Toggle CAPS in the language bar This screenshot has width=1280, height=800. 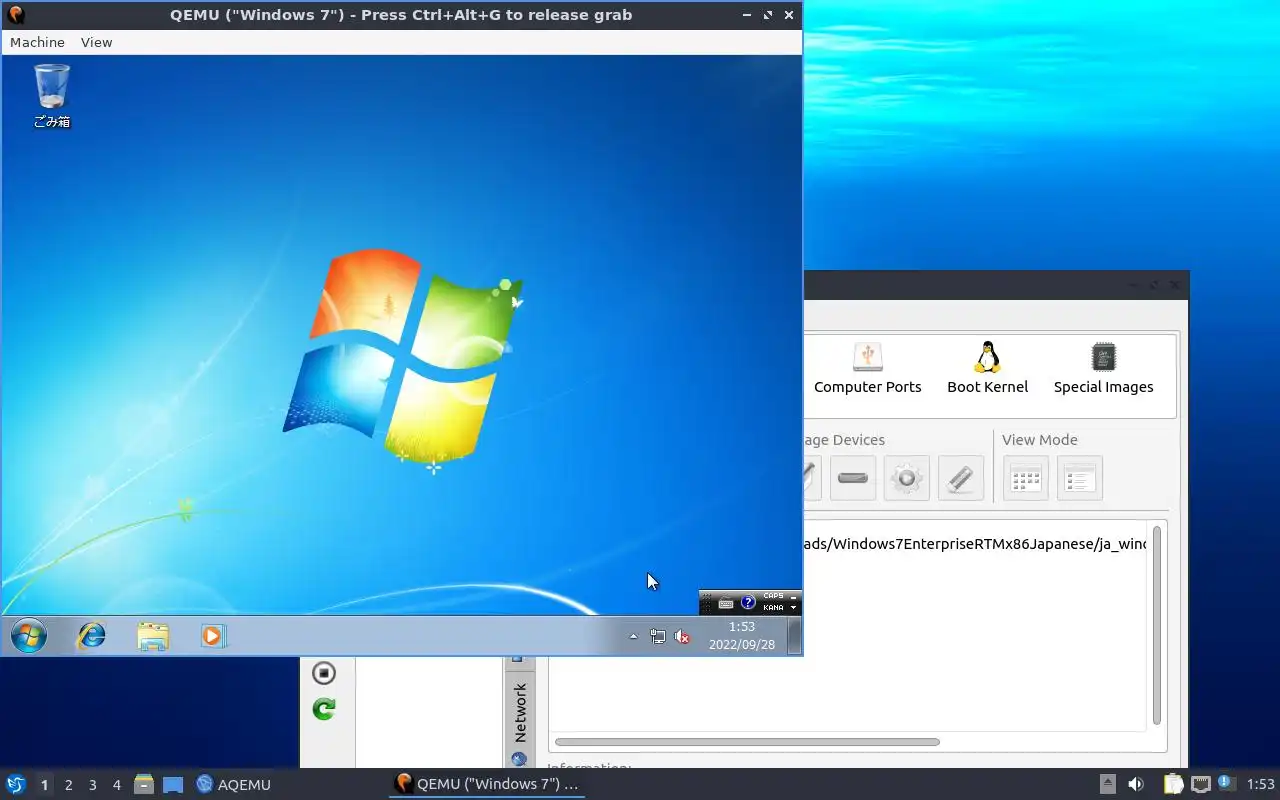tap(773, 596)
